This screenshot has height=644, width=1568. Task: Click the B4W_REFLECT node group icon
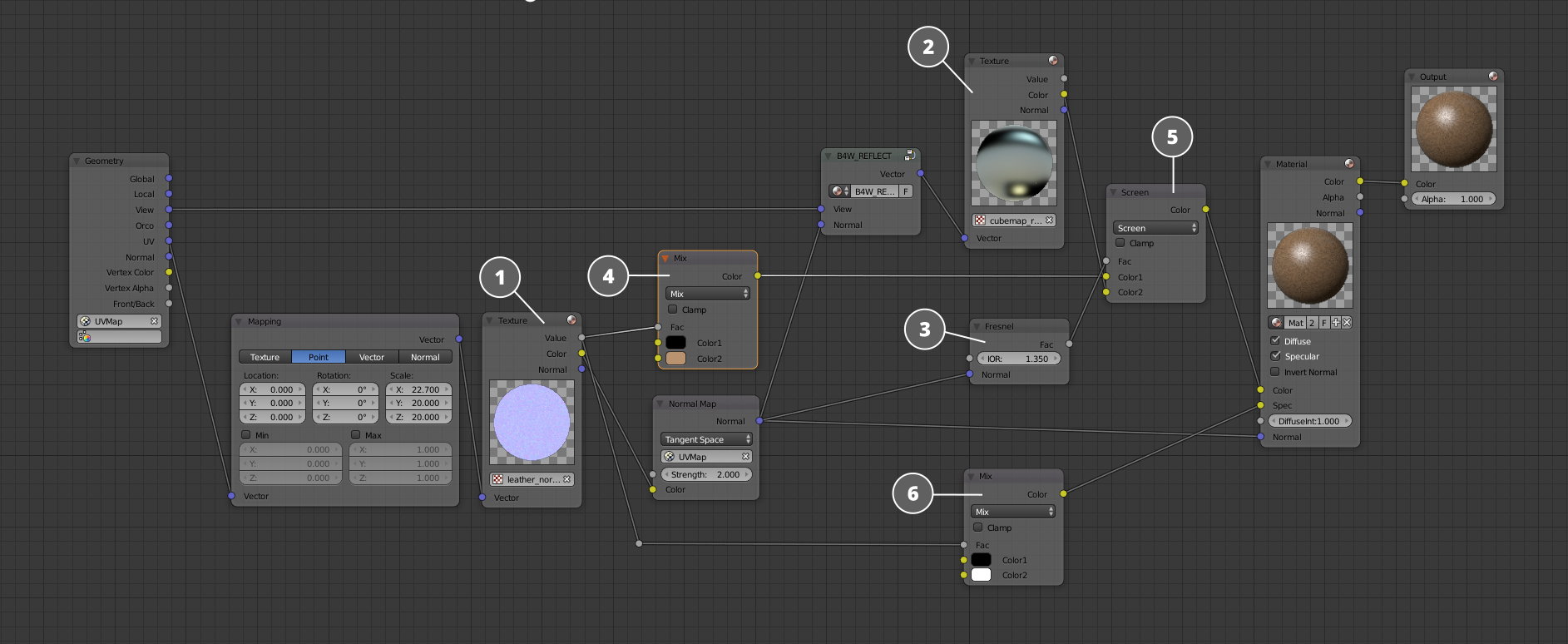pyautogui.click(x=910, y=156)
